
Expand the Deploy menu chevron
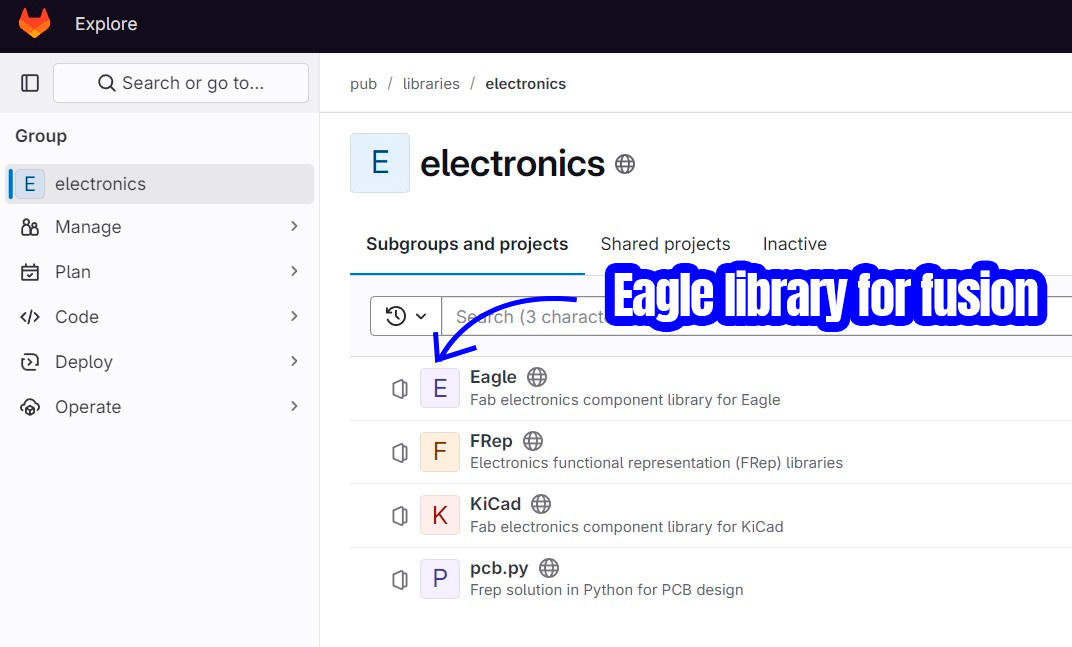(x=294, y=361)
